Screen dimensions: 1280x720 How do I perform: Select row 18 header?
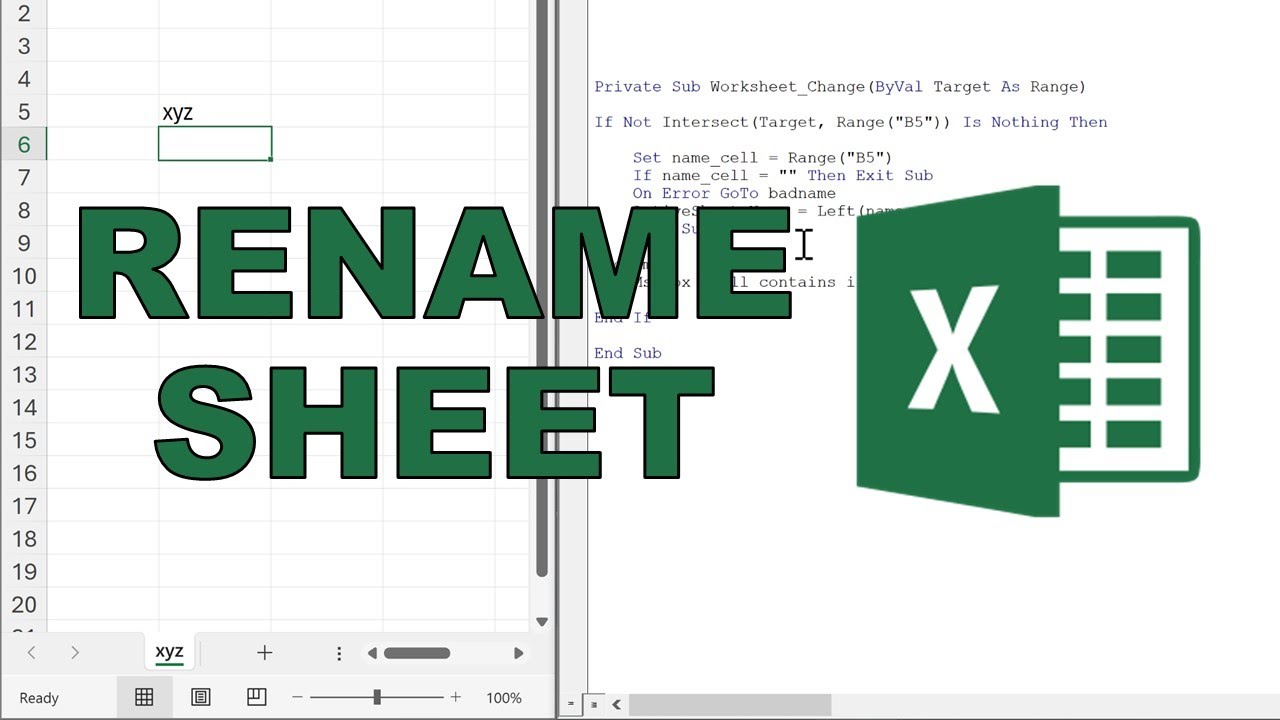24,539
